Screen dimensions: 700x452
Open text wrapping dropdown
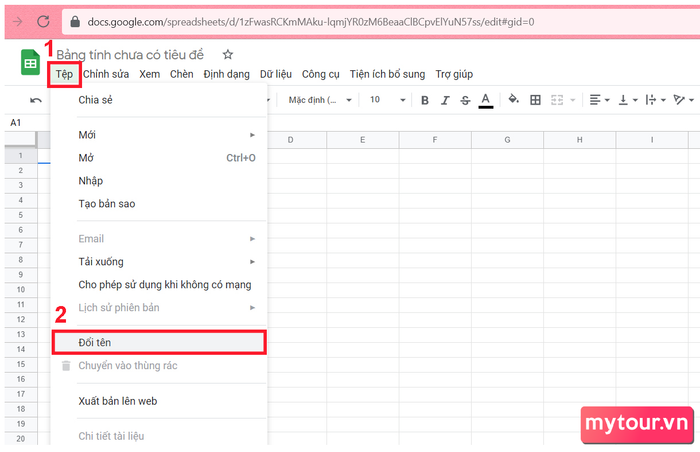pyautogui.click(x=655, y=100)
